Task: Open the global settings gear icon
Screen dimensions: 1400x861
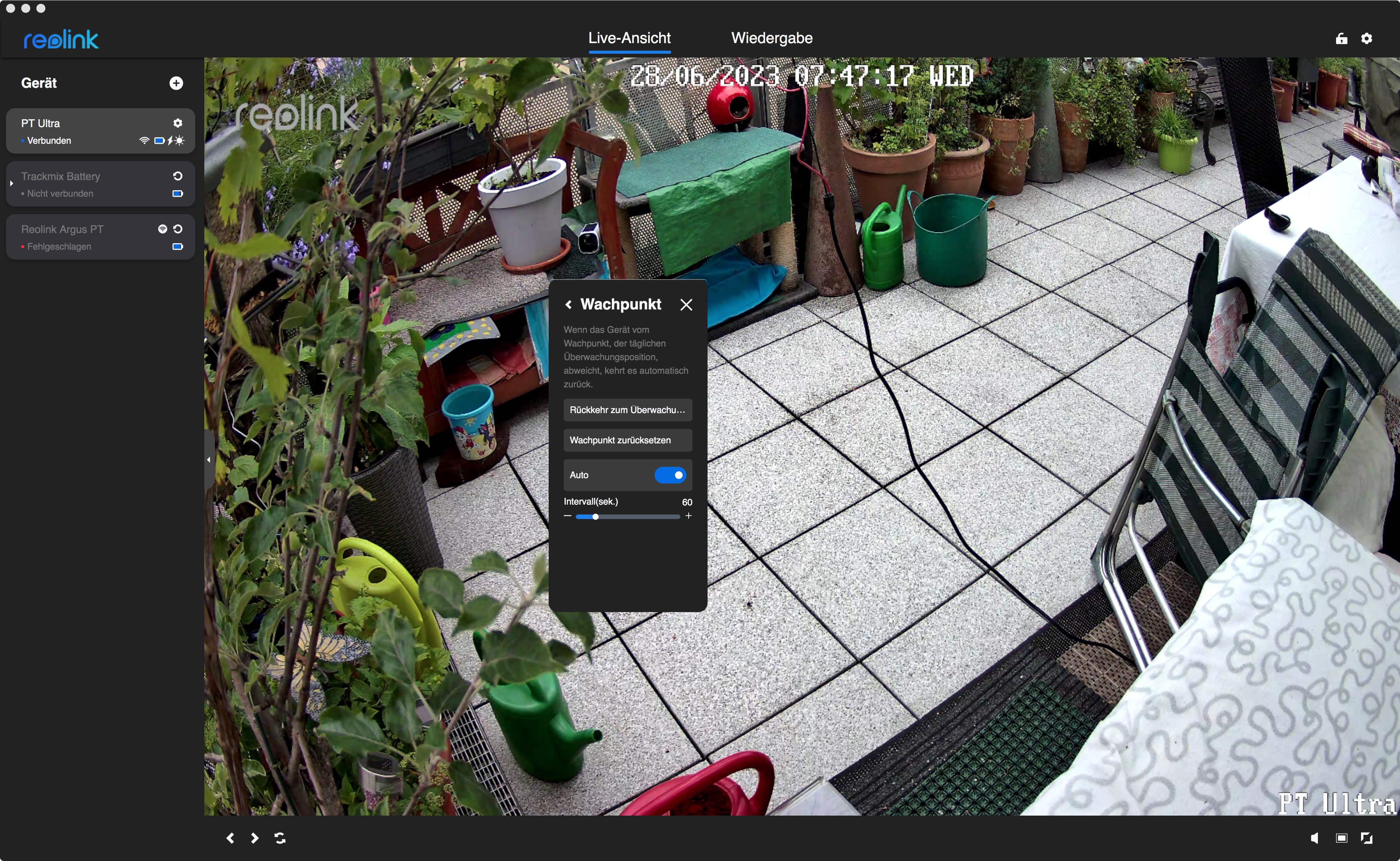Action: point(1366,38)
